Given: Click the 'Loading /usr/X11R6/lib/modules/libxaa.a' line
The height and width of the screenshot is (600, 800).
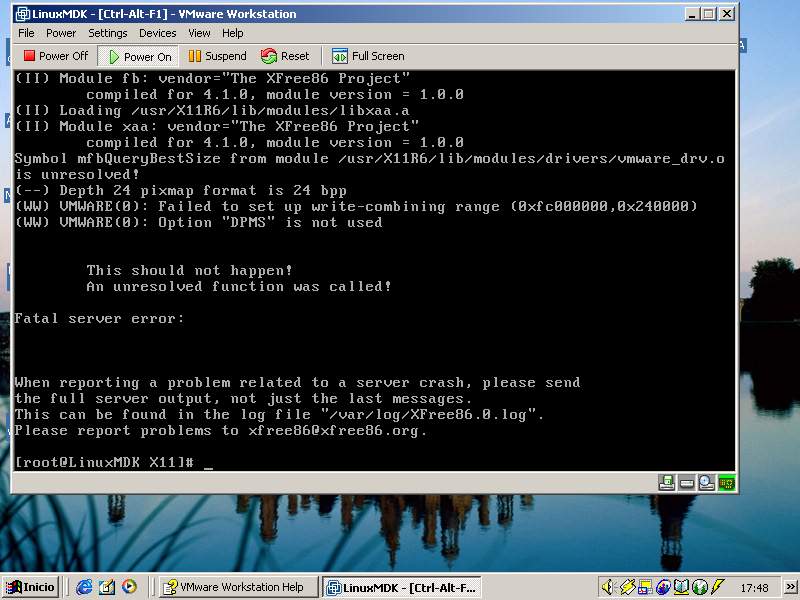Looking at the screenshot, I should (212, 111).
